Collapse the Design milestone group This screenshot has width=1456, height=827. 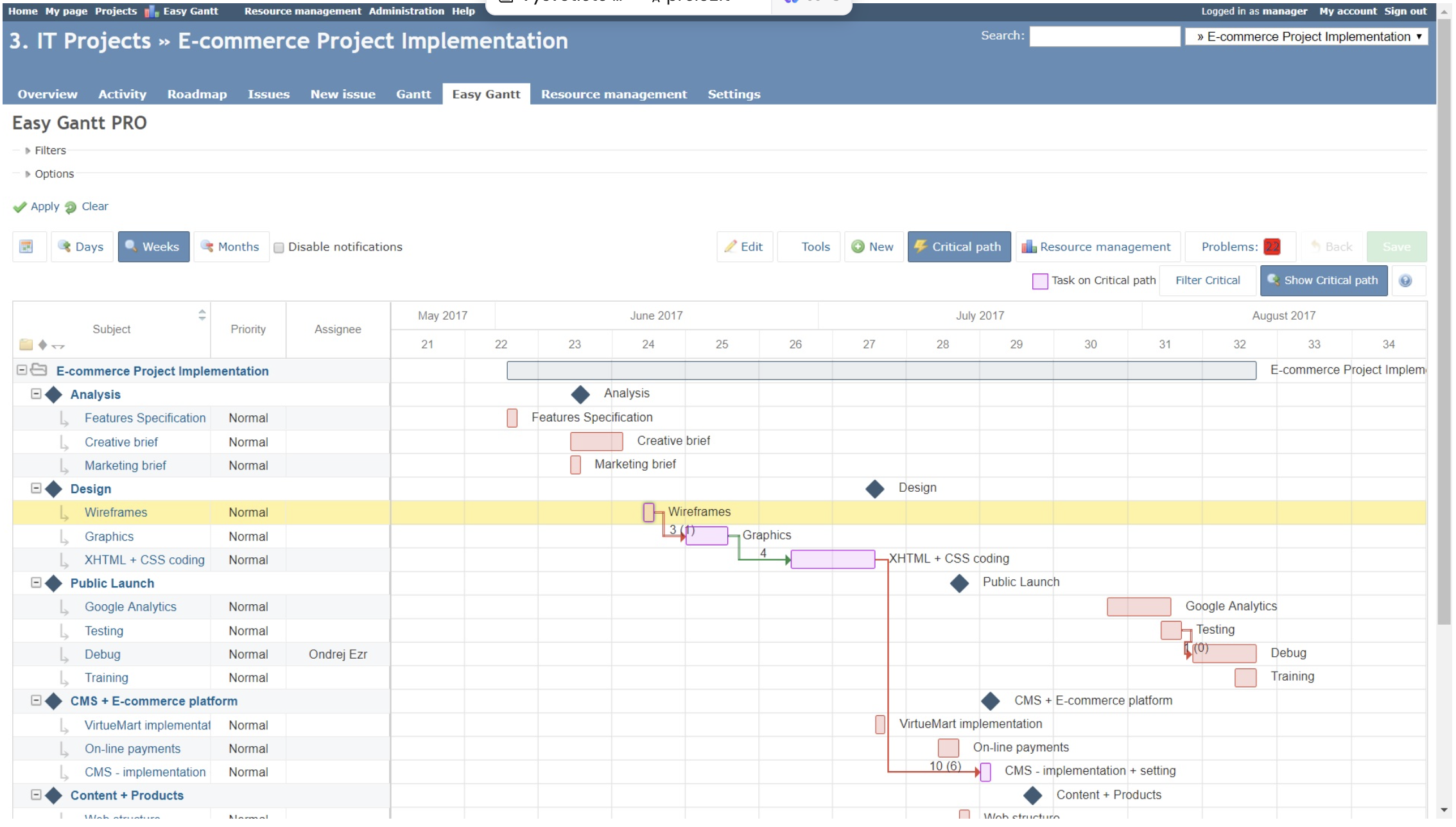click(x=37, y=489)
